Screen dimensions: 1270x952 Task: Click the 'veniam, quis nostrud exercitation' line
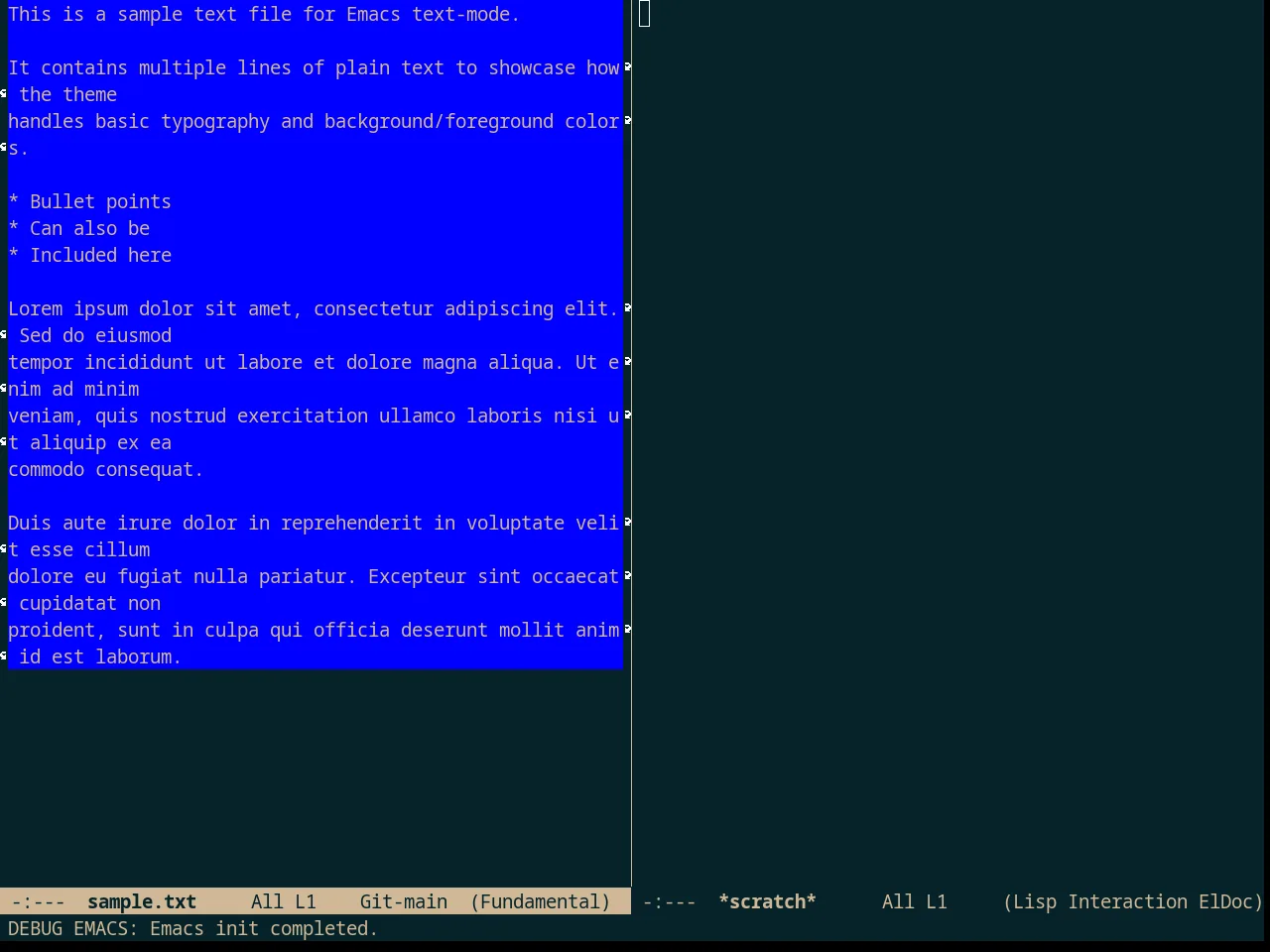[x=314, y=416]
